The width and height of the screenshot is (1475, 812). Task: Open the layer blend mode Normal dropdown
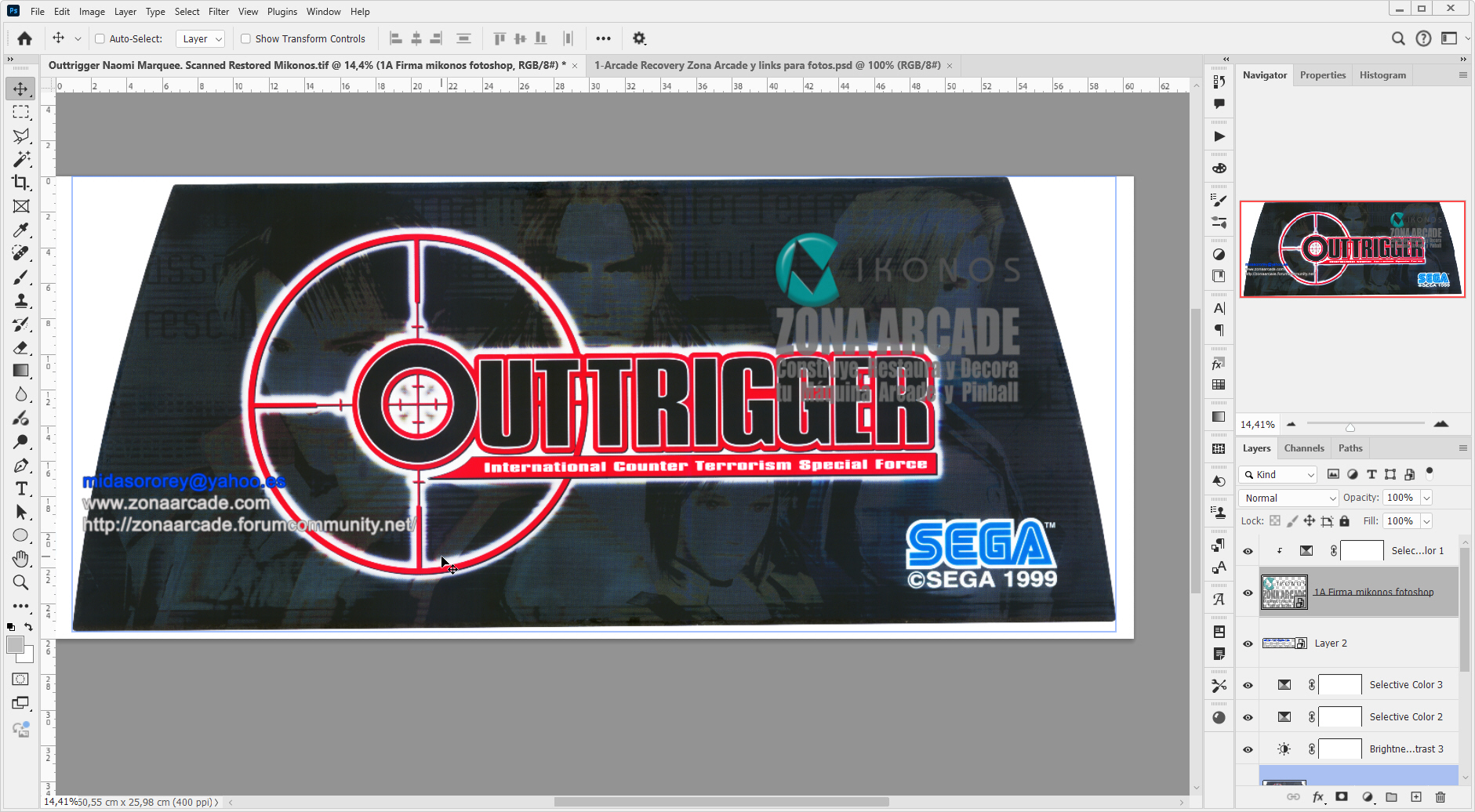[x=1288, y=498]
